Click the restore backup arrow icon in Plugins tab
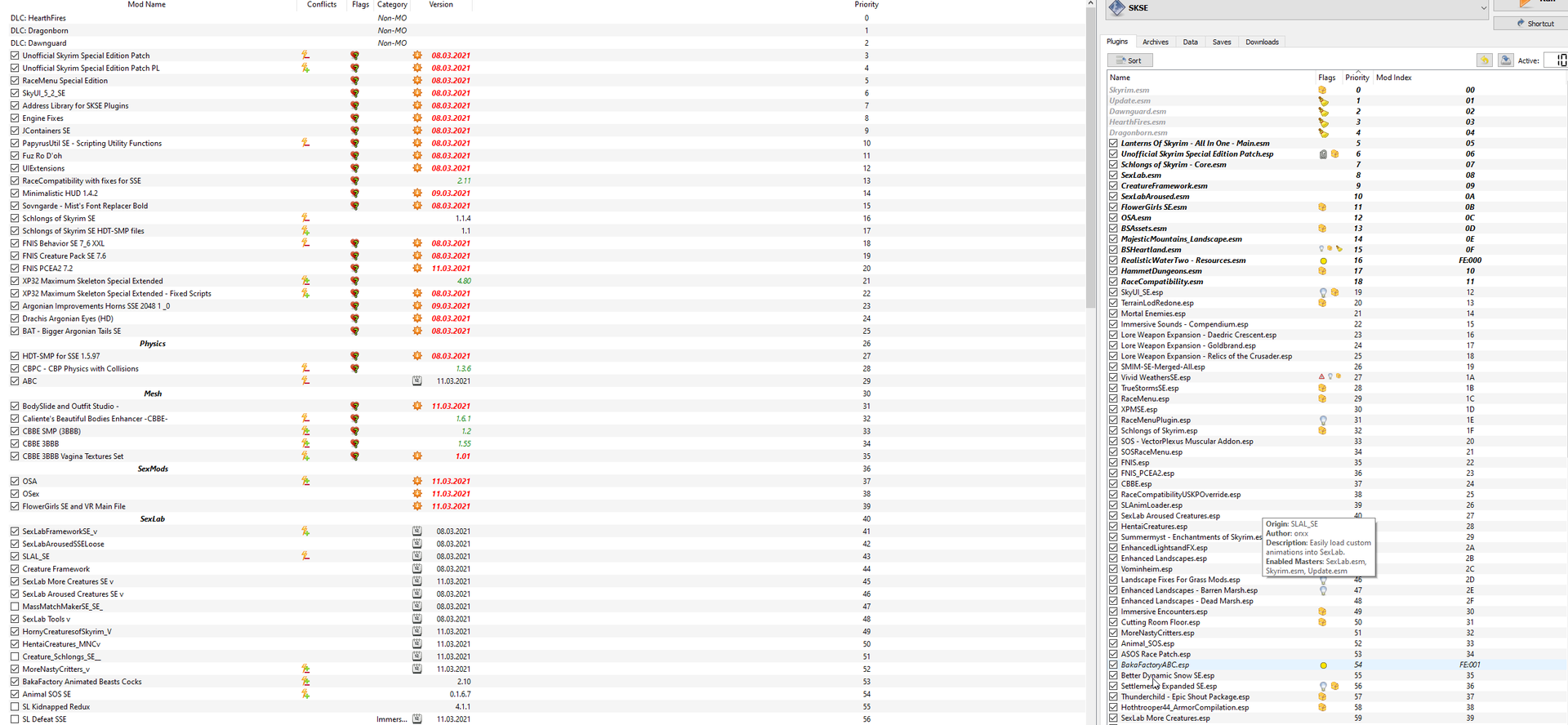Screen dimensions: 1568x725 click(x=1484, y=60)
